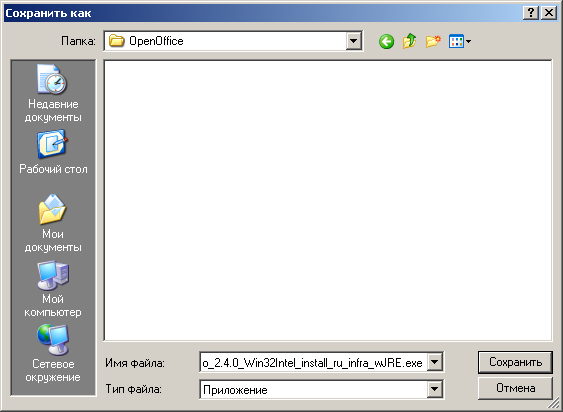Screen dimensions: 563x412
Task: Click the question mark help button
Action: click(531, 13)
